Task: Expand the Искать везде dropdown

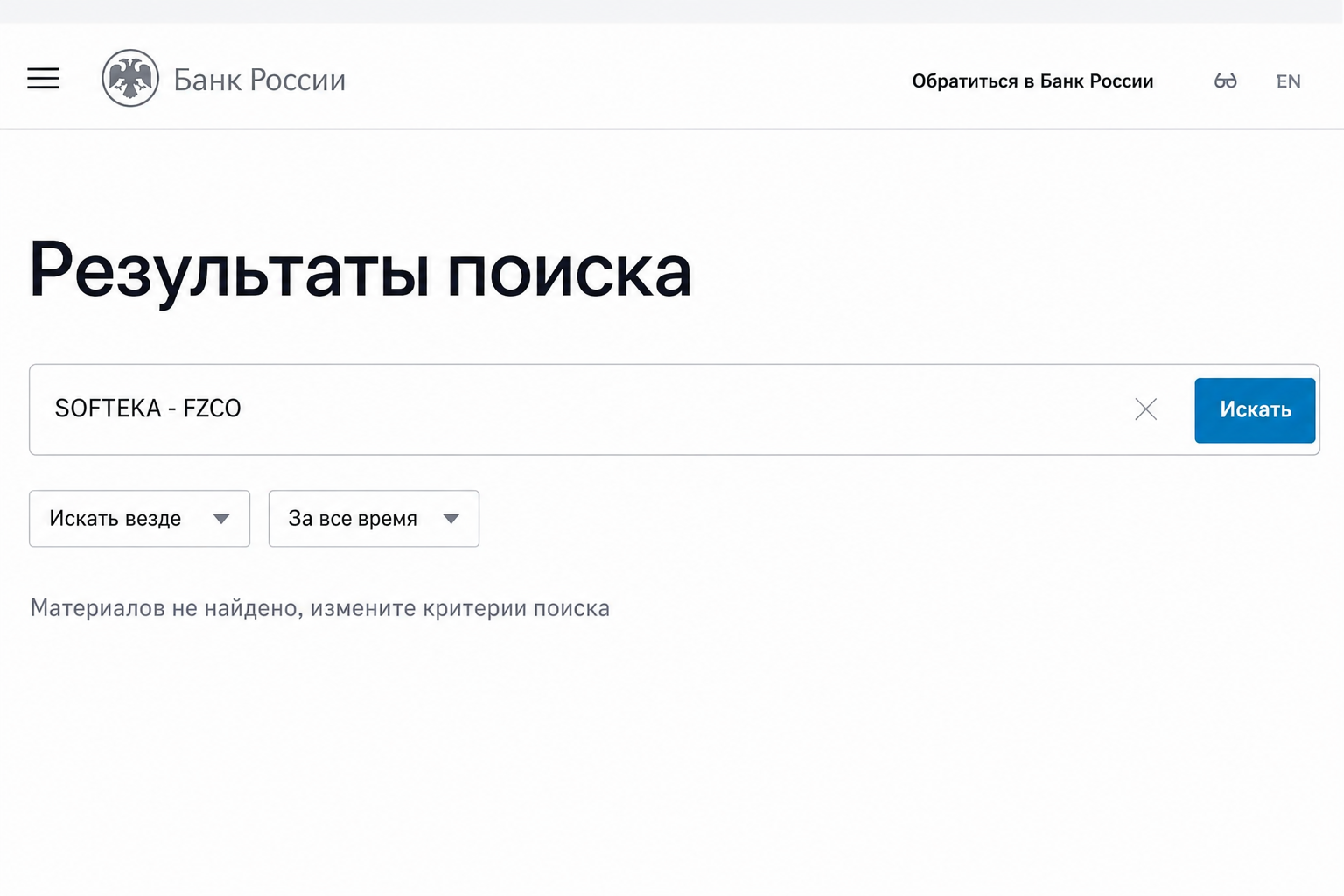Action: [139, 519]
